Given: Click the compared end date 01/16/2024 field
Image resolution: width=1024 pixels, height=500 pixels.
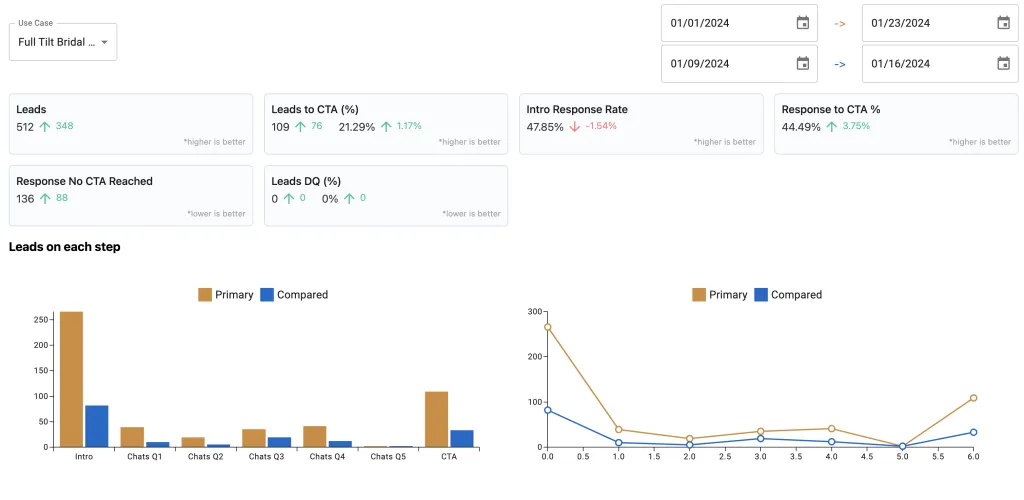Looking at the screenshot, I should pyautogui.click(x=940, y=63).
